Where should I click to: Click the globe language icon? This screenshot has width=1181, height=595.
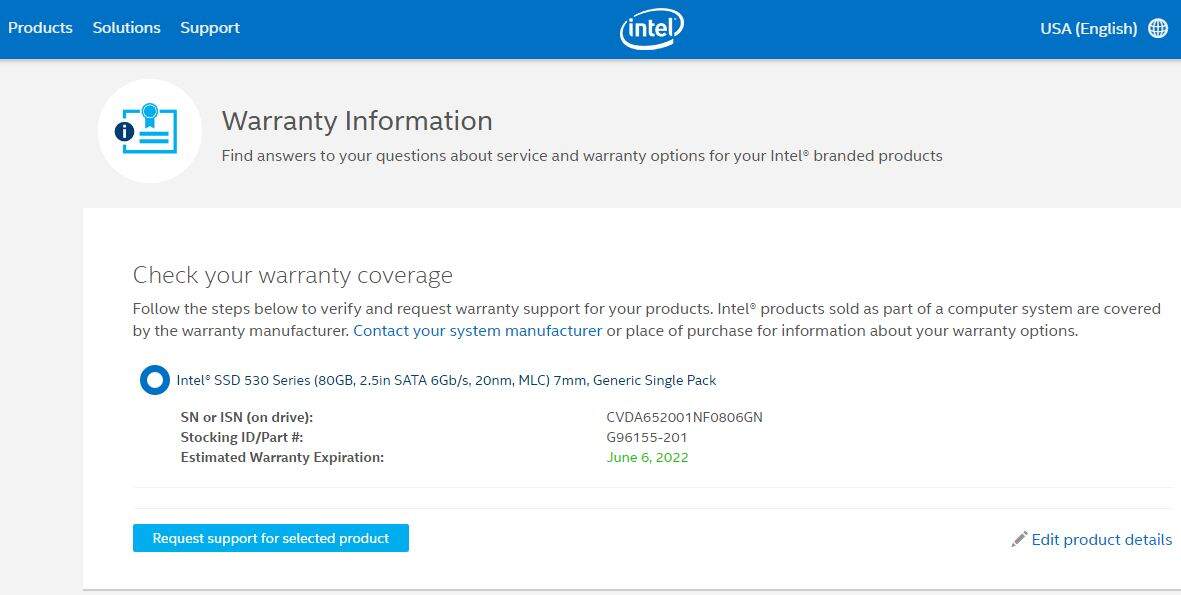(x=1158, y=28)
